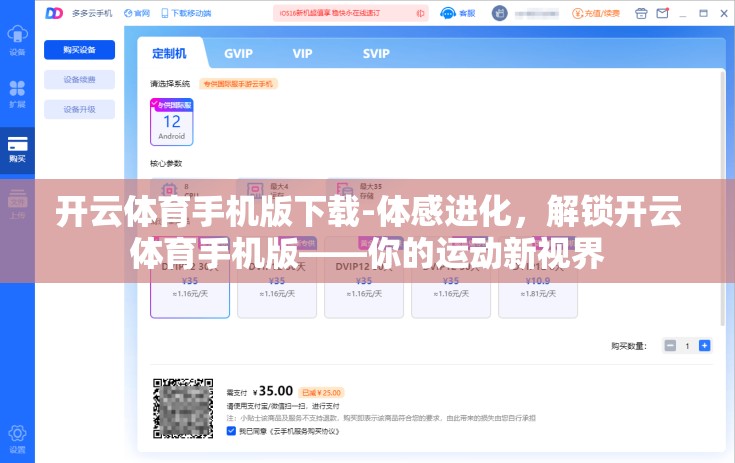Click the 专供国际服手游云手机 tag

pos(238,84)
